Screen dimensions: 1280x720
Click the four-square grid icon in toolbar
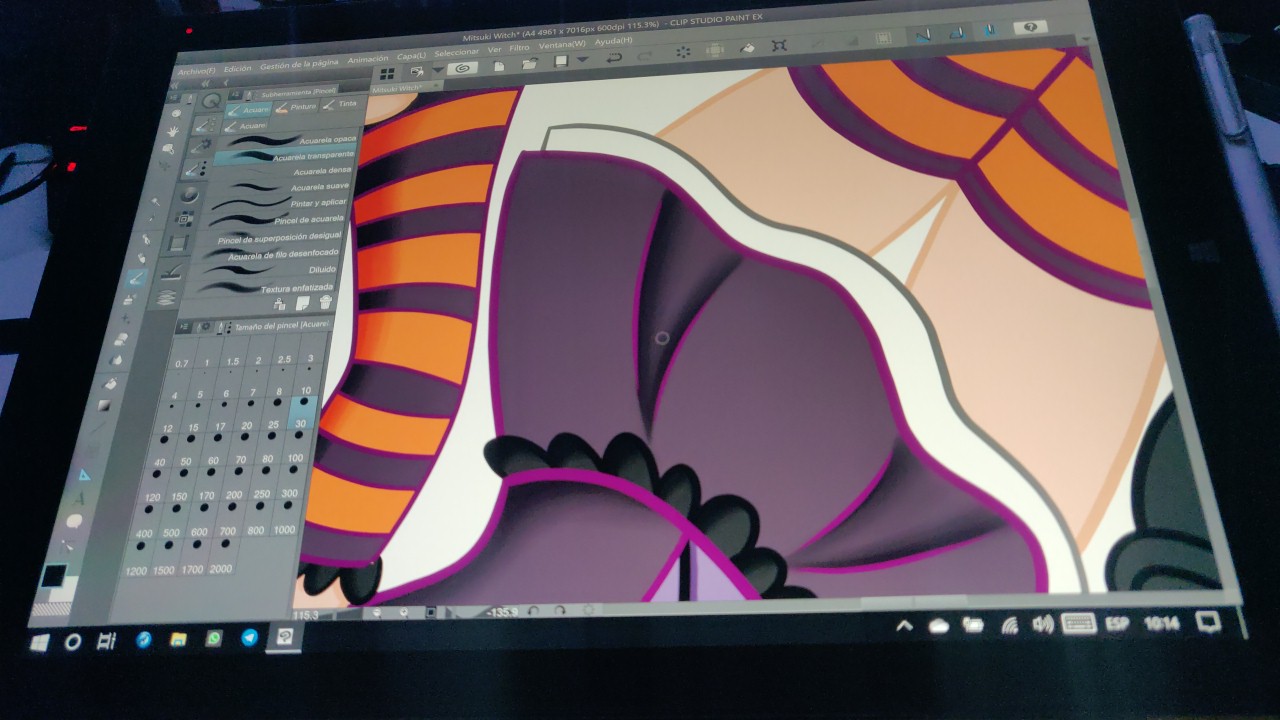pos(386,74)
